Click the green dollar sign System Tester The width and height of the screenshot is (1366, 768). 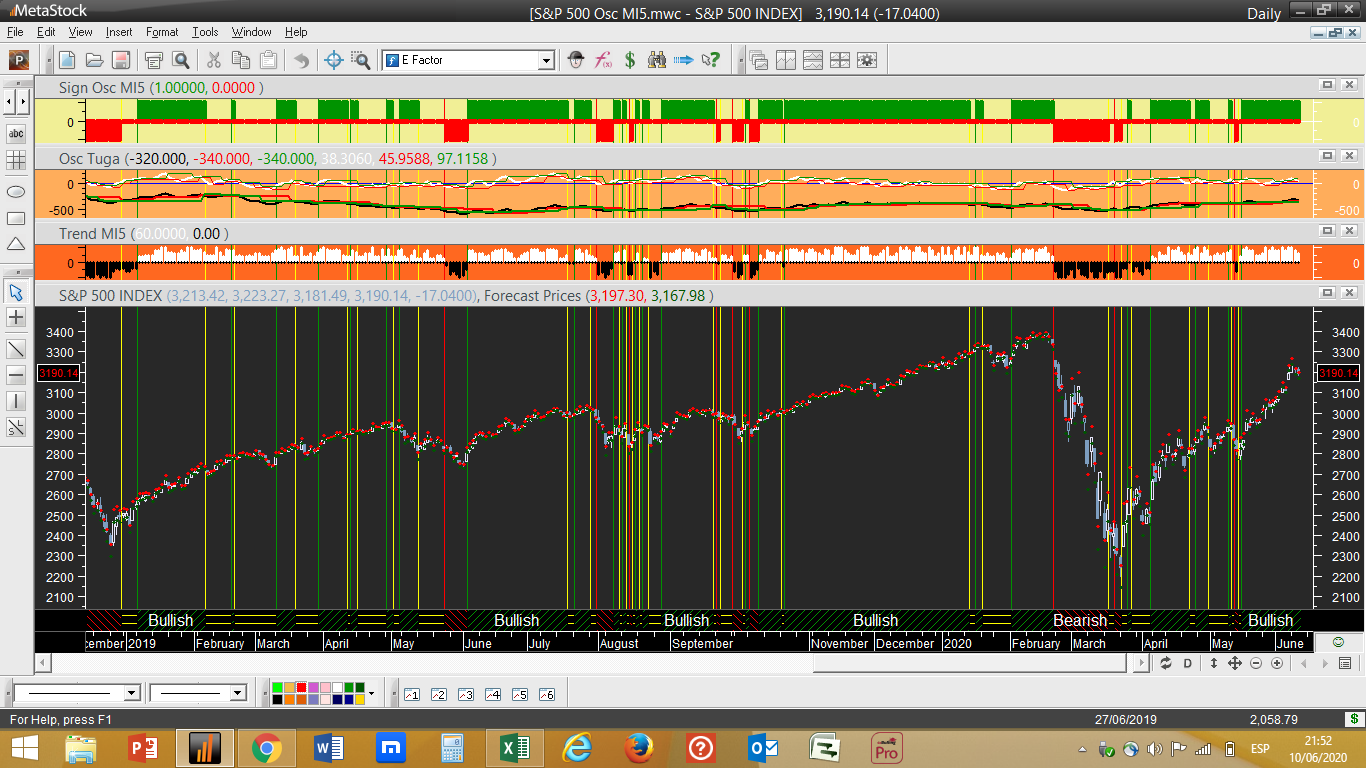[630, 60]
